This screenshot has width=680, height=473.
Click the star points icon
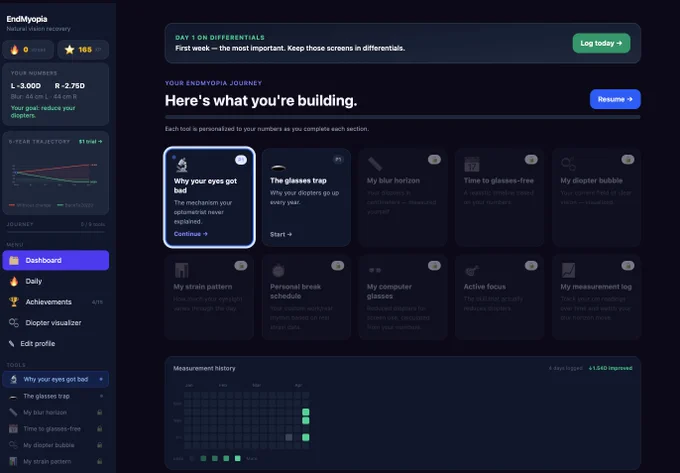[69, 50]
